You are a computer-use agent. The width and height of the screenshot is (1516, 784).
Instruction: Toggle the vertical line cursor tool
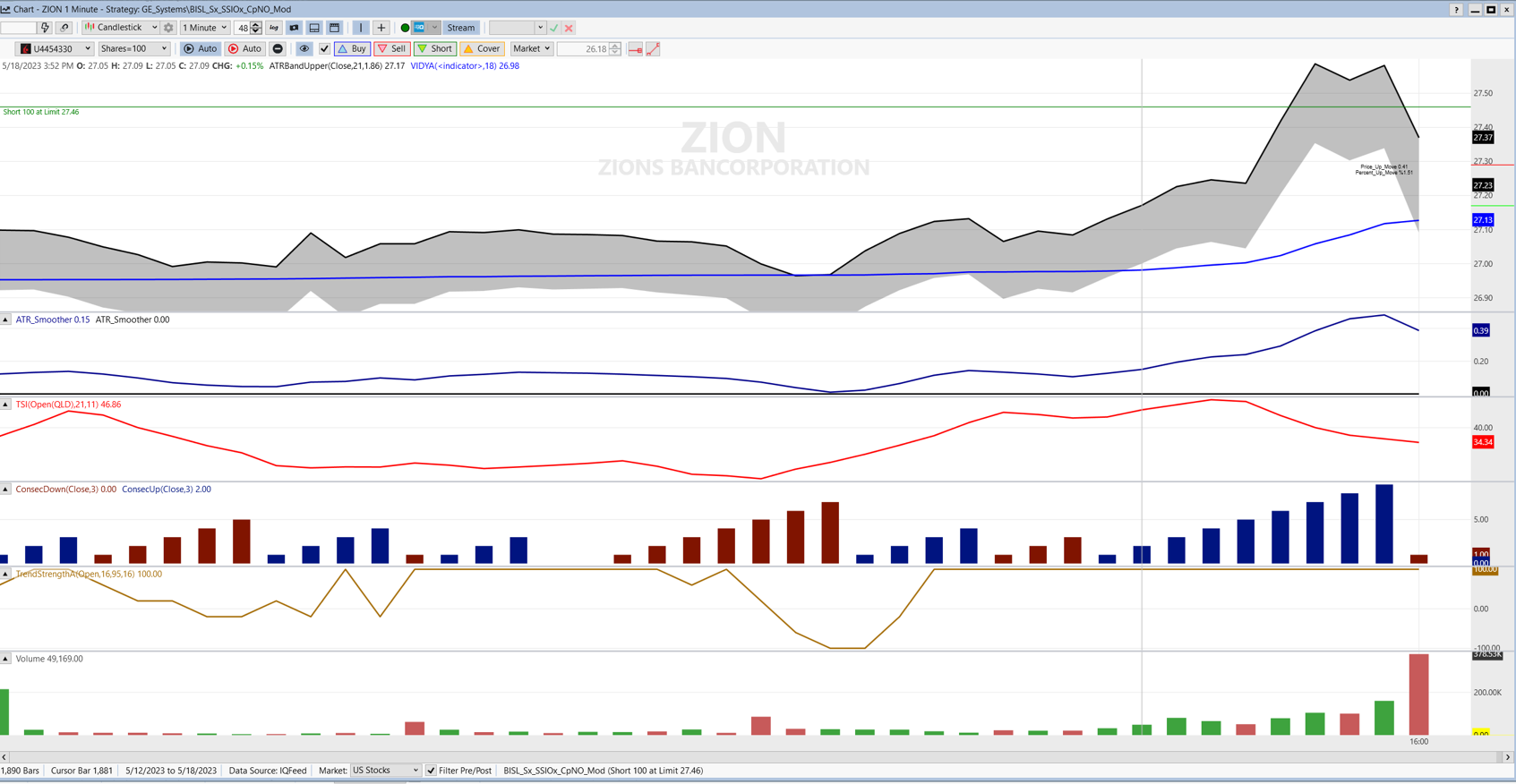[x=361, y=28]
